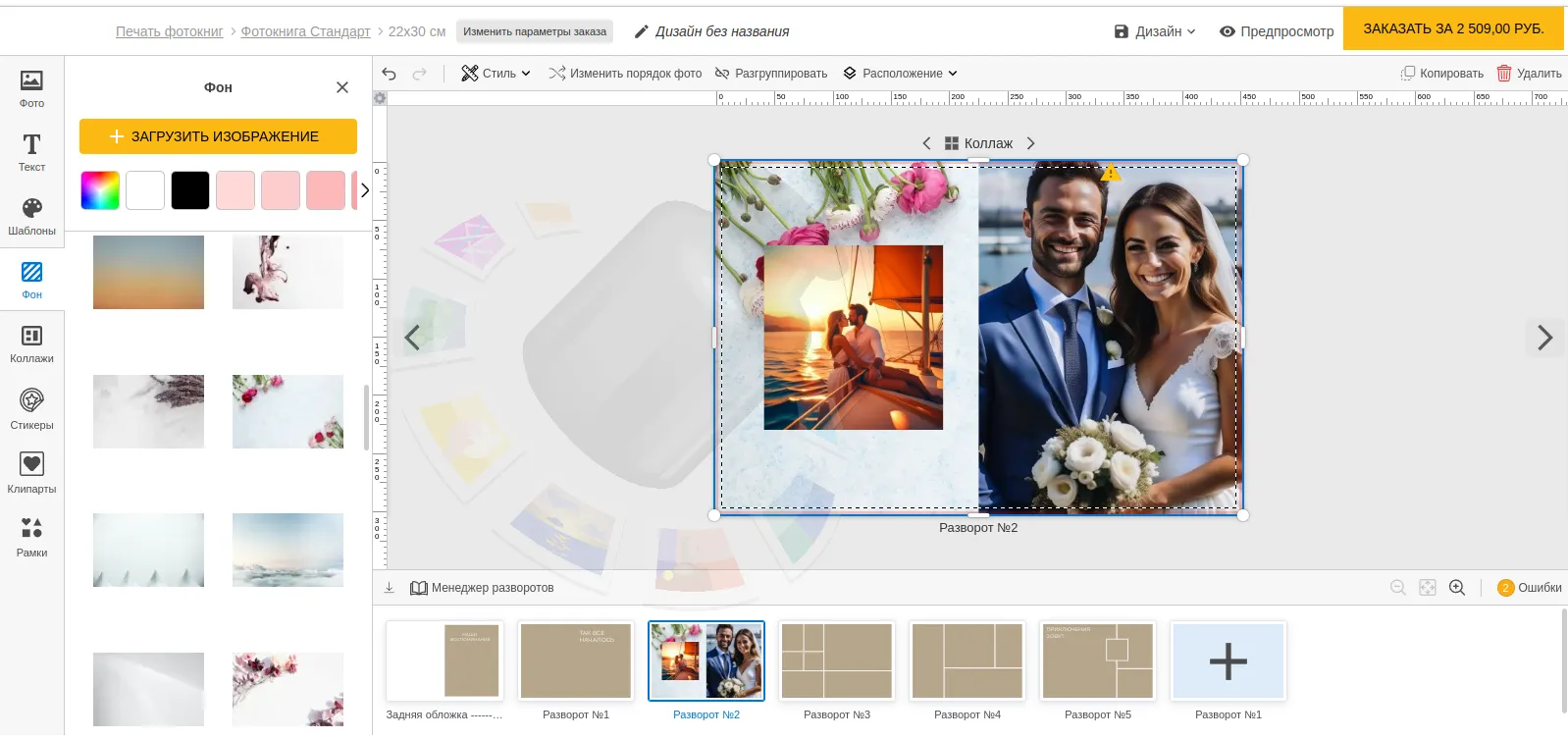
Task: Click ЗАГРУЗИТЬ ИЗОБРАЖЕНИЕ button
Action: (x=218, y=136)
